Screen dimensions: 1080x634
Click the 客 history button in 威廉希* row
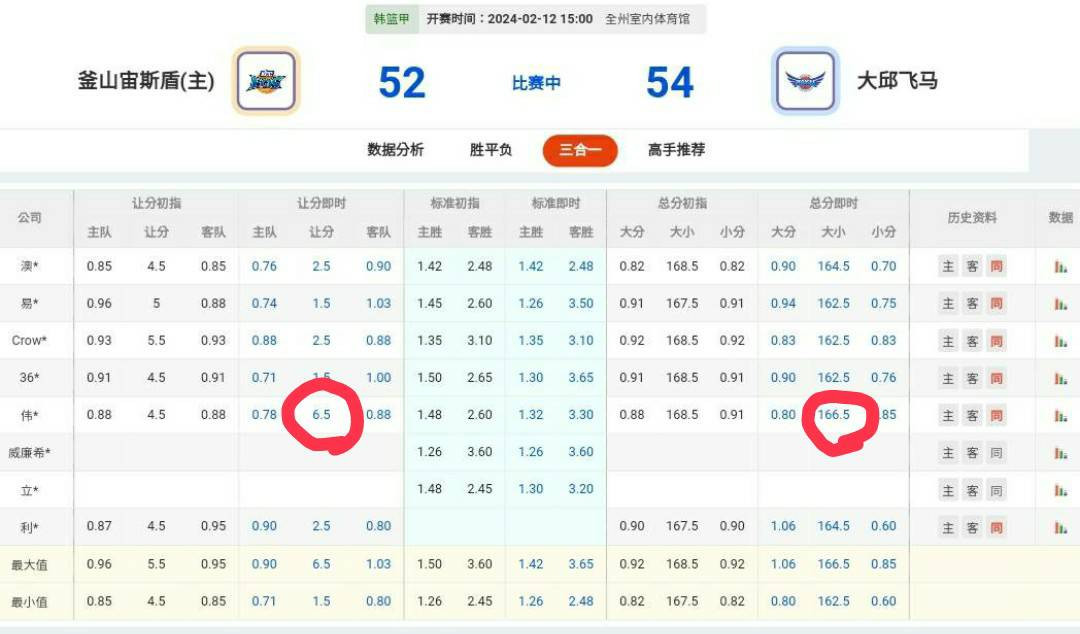(973, 453)
